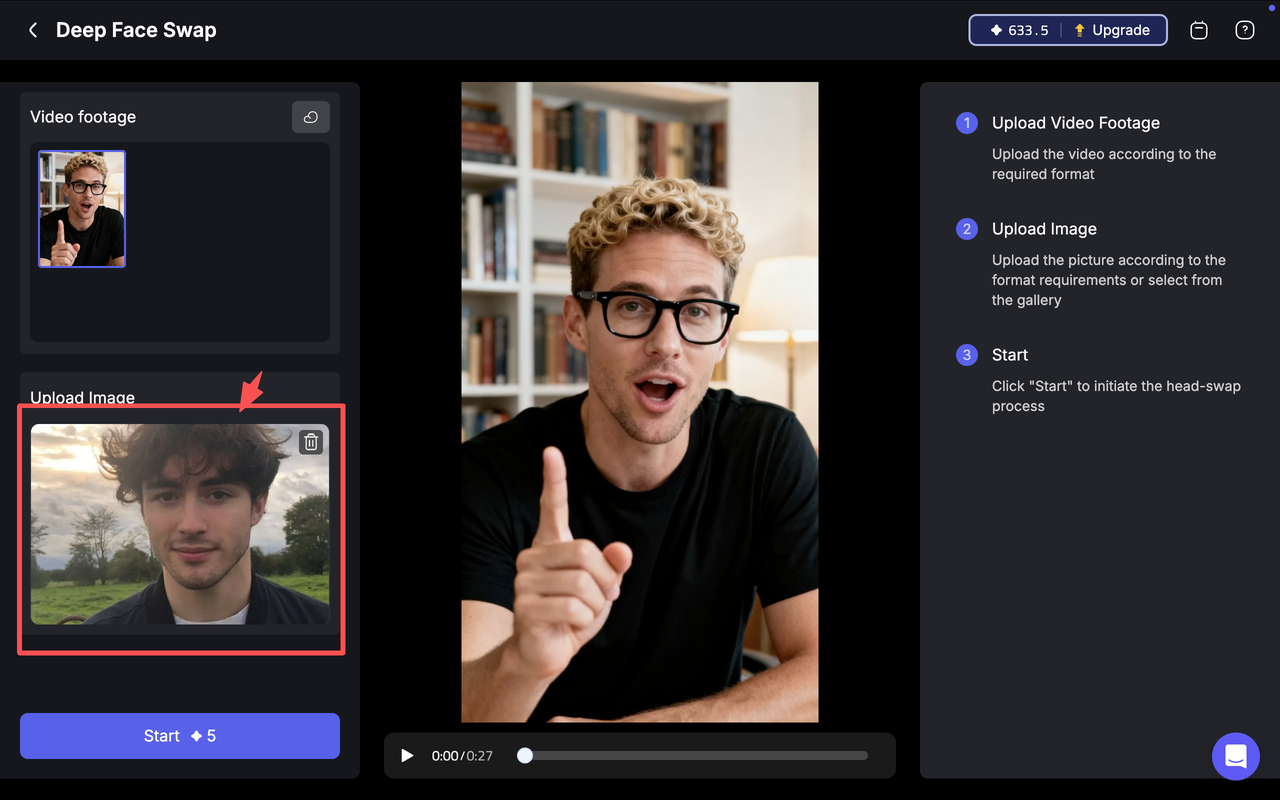Viewport: 1280px width, 800px height.
Task: Play the preview video
Action: click(x=407, y=756)
